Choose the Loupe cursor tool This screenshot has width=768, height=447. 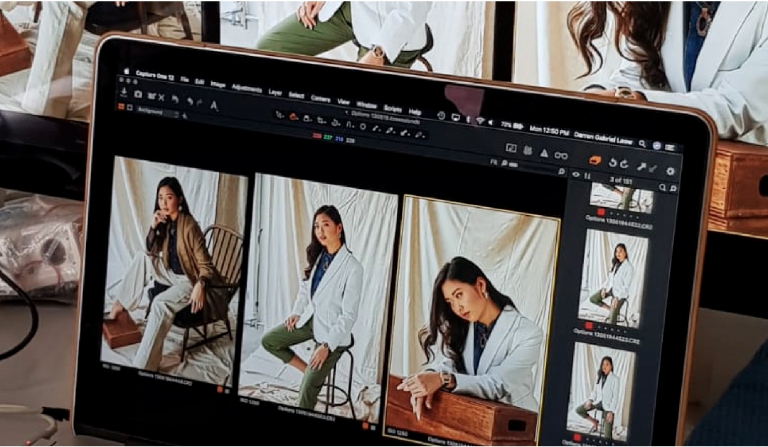(x=307, y=118)
